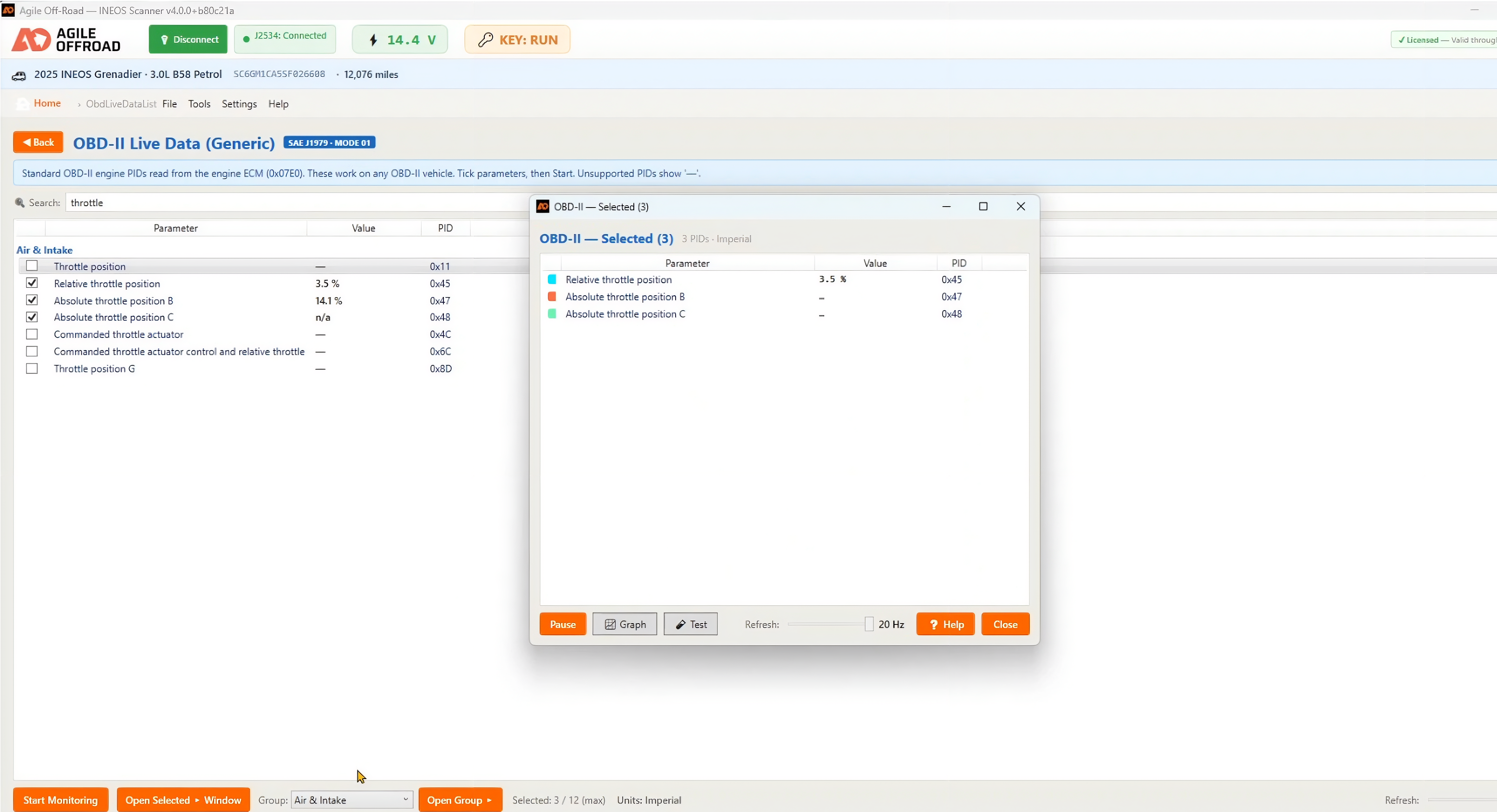This screenshot has height=812, width=1497.
Task: Click the Home icon in the breadcrumb
Action: click(x=23, y=104)
